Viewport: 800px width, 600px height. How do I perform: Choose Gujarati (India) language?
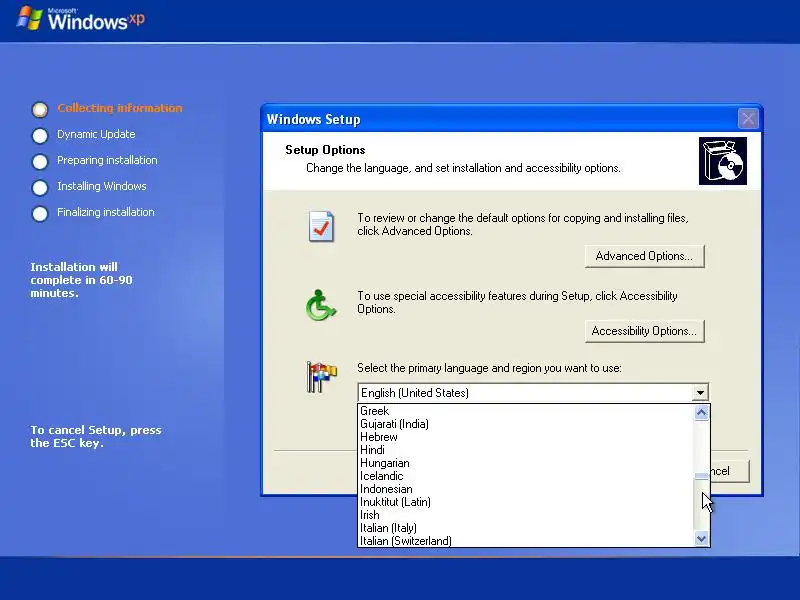coord(526,424)
